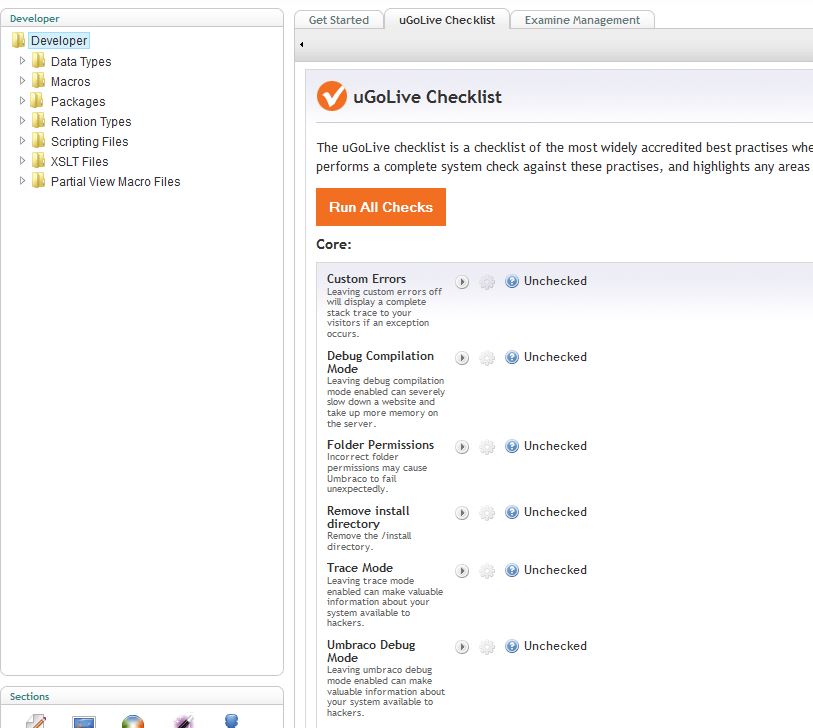The width and height of the screenshot is (813, 728).
Task: Click the Packages folder icon
Action: [x=37, y=100]
